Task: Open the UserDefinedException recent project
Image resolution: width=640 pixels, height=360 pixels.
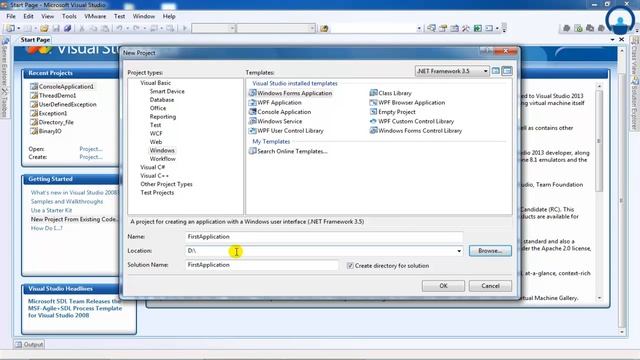Action: coord(63,104)
